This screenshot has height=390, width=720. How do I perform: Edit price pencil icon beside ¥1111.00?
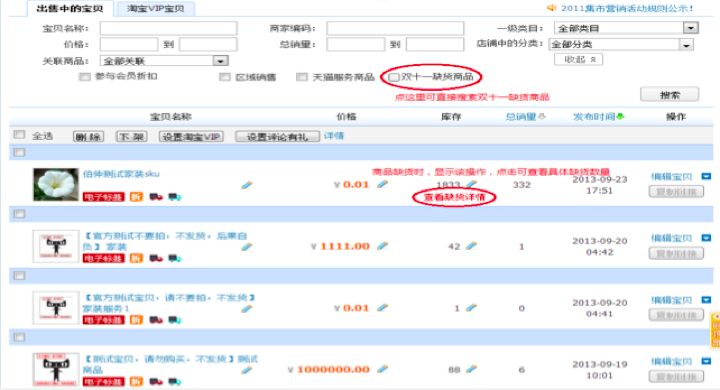click(x=382, y=246)
